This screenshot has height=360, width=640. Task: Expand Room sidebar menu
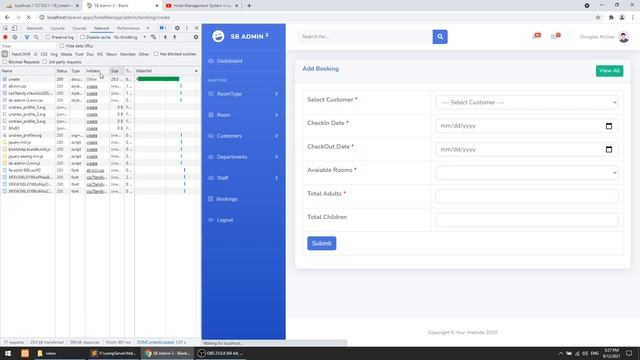pos(243,115)
